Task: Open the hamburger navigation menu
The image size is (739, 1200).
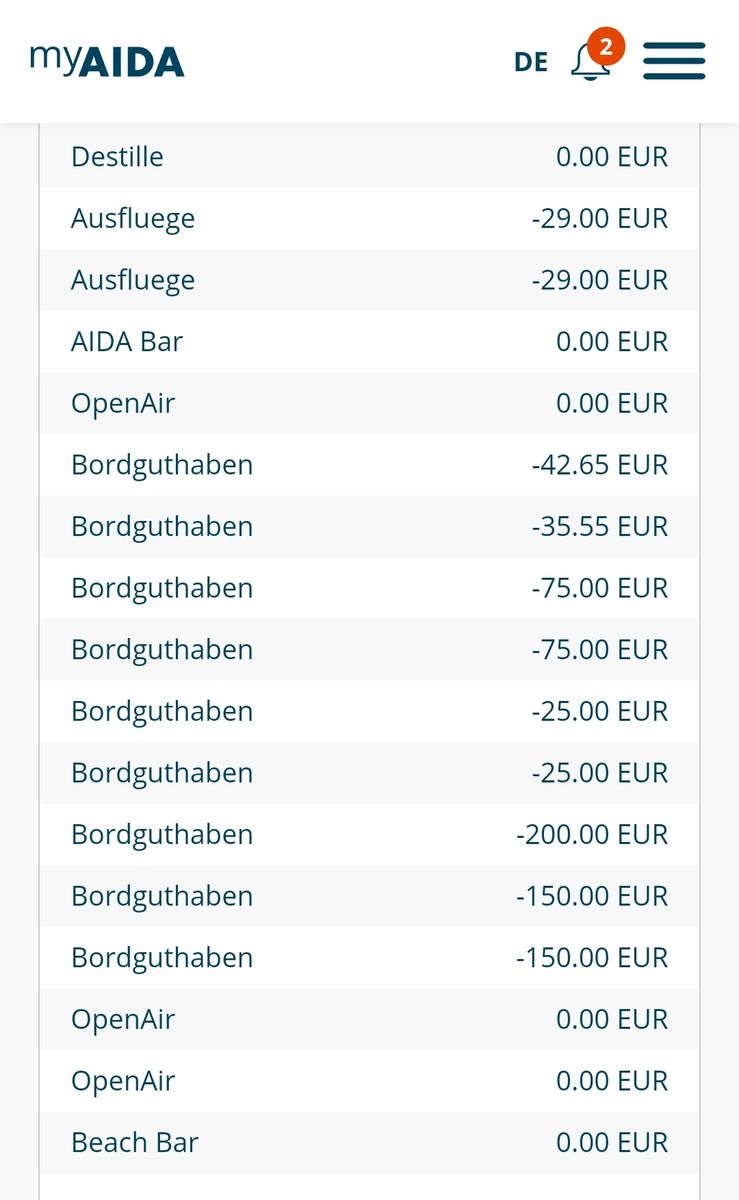Action: [x=674, y=61]
